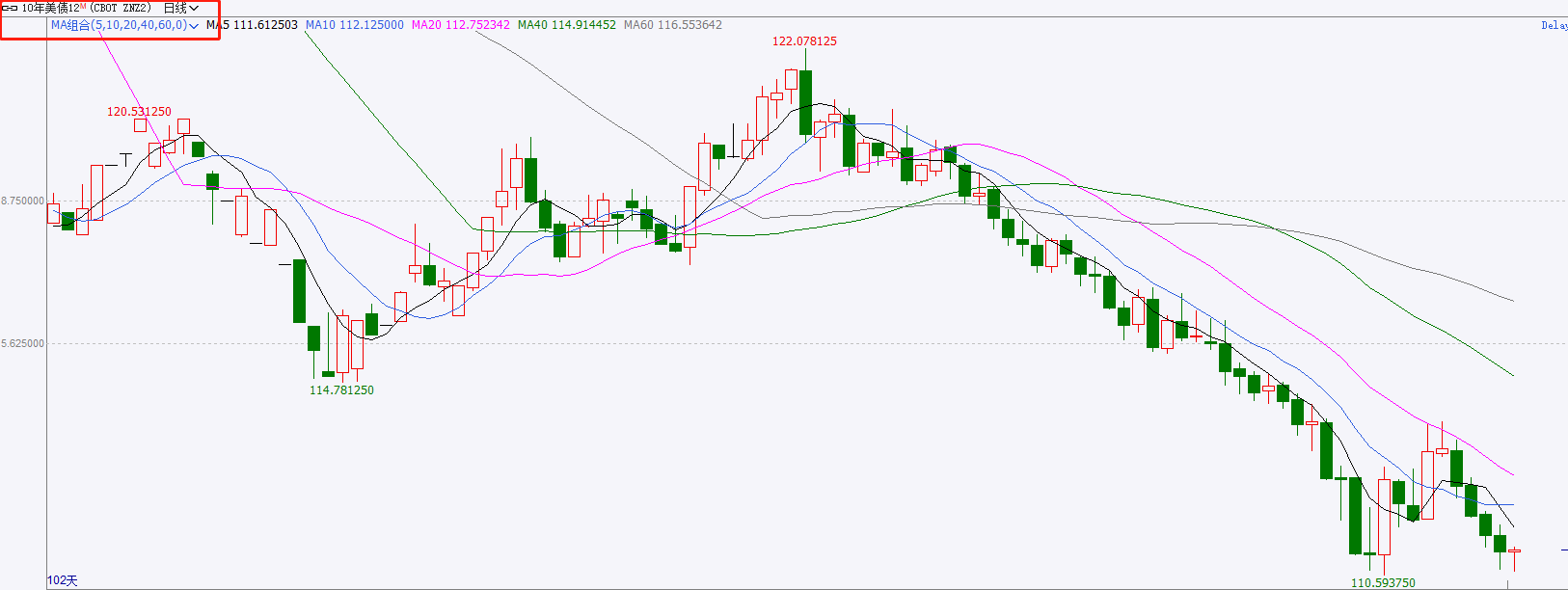Click the 102天 day count label
The height and width of the screenshot is (590, 1568).
[x=63, y=580]
